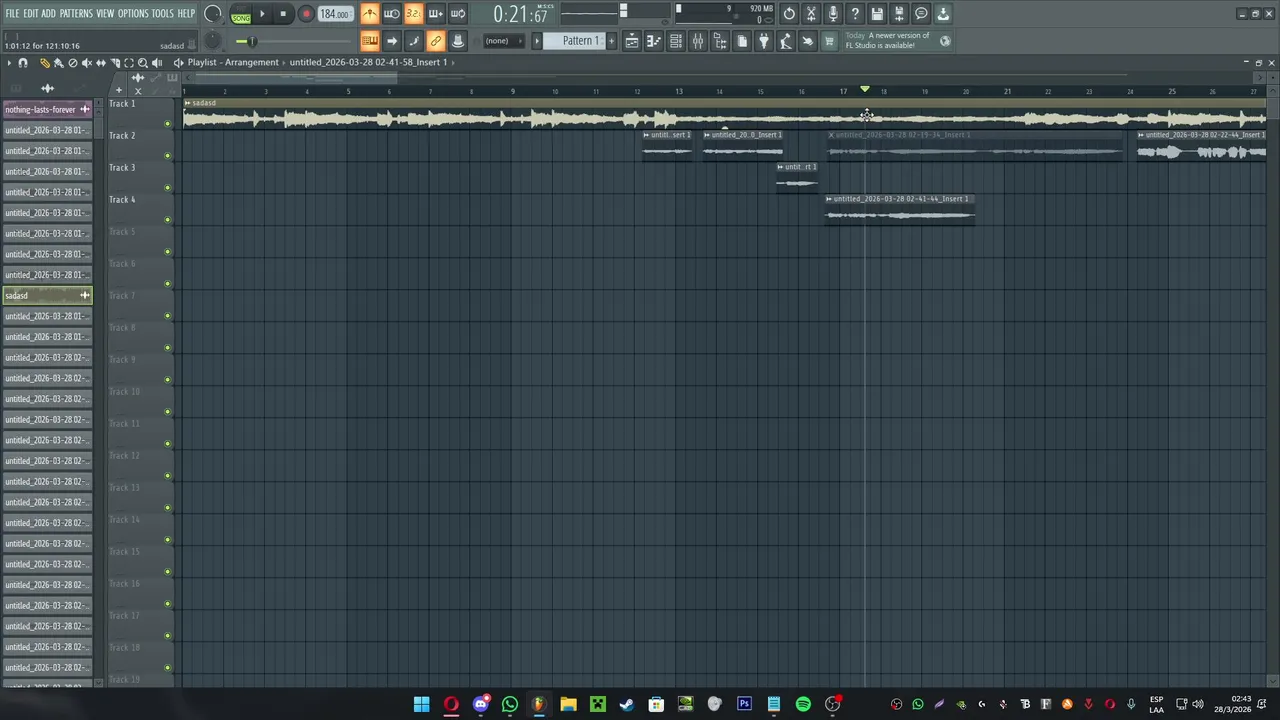The width and height of the screenshot is (1280, 720).
Task: Click the microphone one-click recording icon
Action: tap(833, 14)
